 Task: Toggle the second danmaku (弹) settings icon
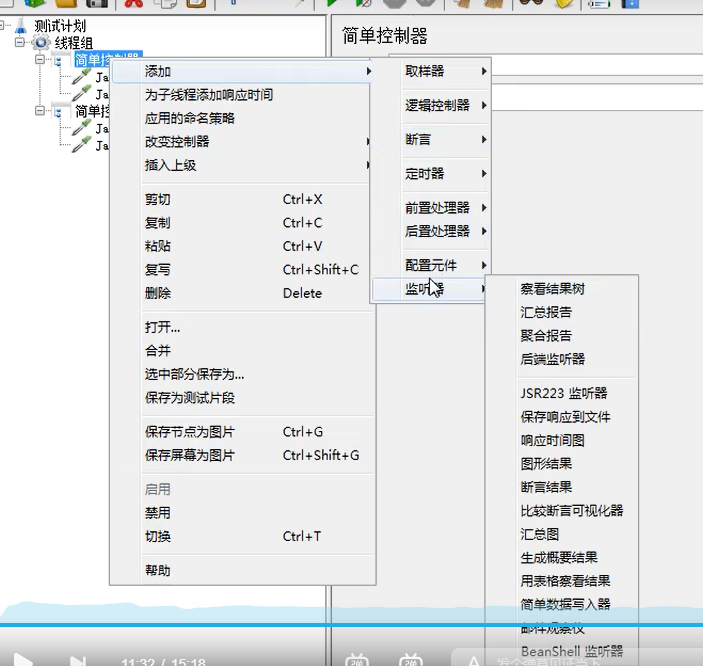(x=411, y=660)
